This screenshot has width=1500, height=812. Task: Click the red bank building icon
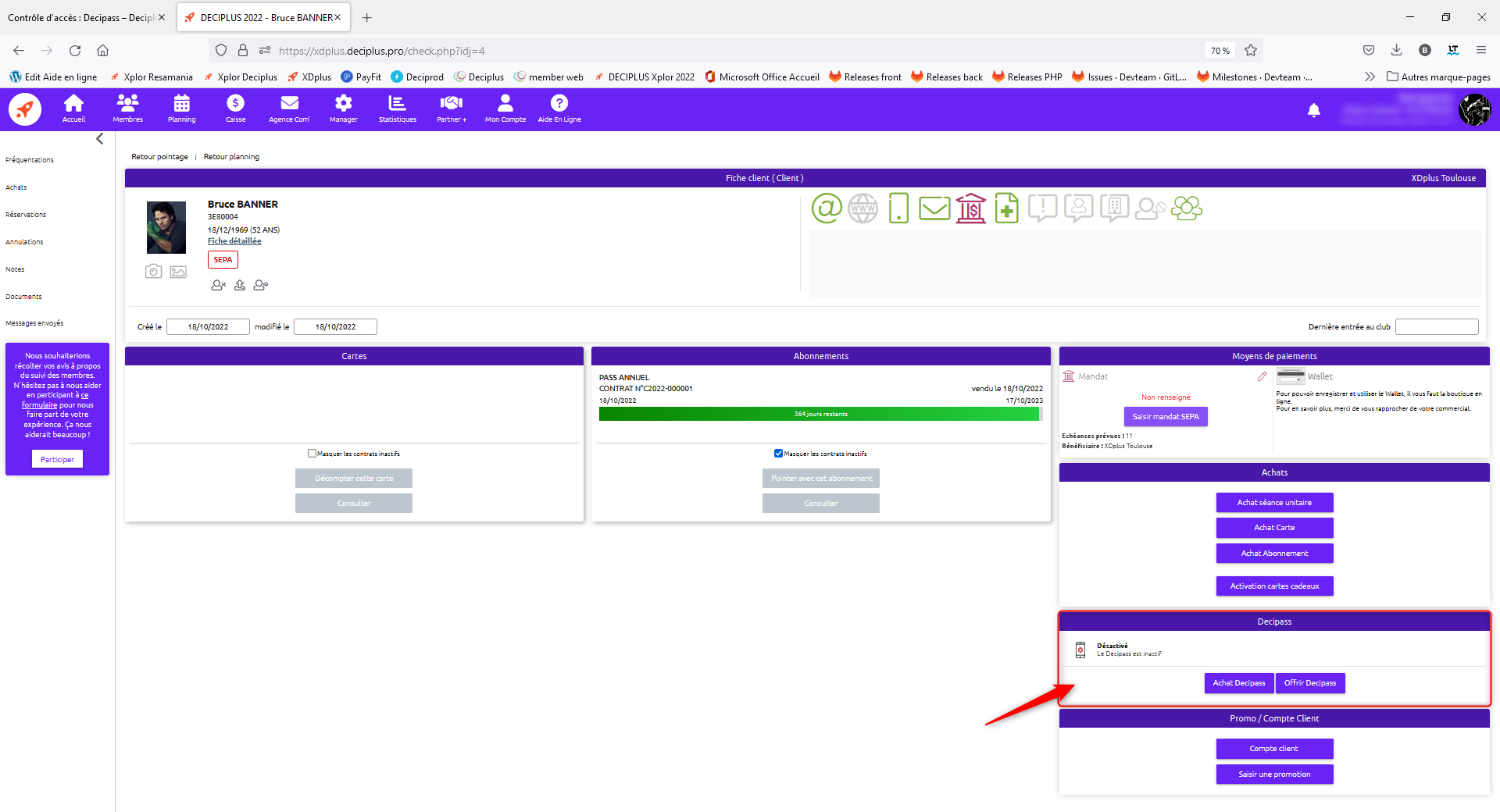pos(970,208)
